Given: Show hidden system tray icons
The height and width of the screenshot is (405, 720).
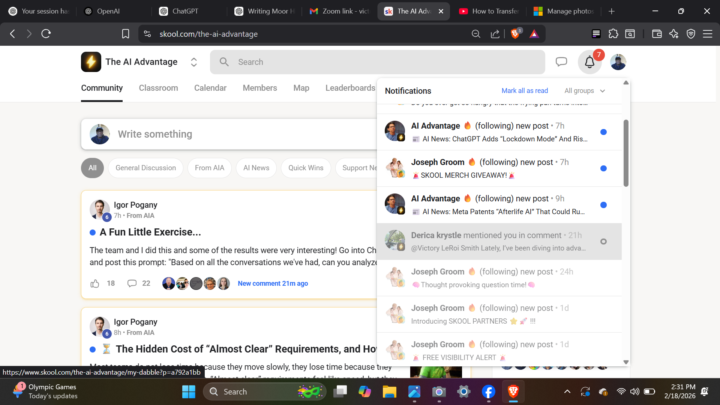Looking at the screenshot, I should click(567, 392).
